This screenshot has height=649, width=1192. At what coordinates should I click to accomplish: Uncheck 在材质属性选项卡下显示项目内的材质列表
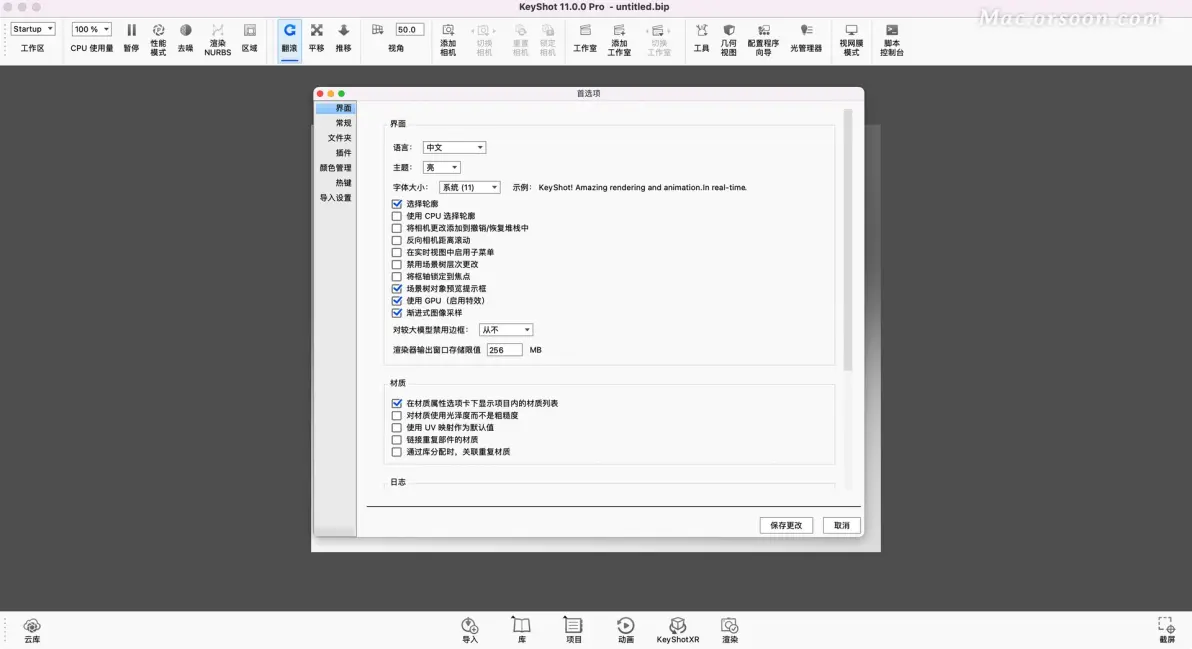[397, 404]
